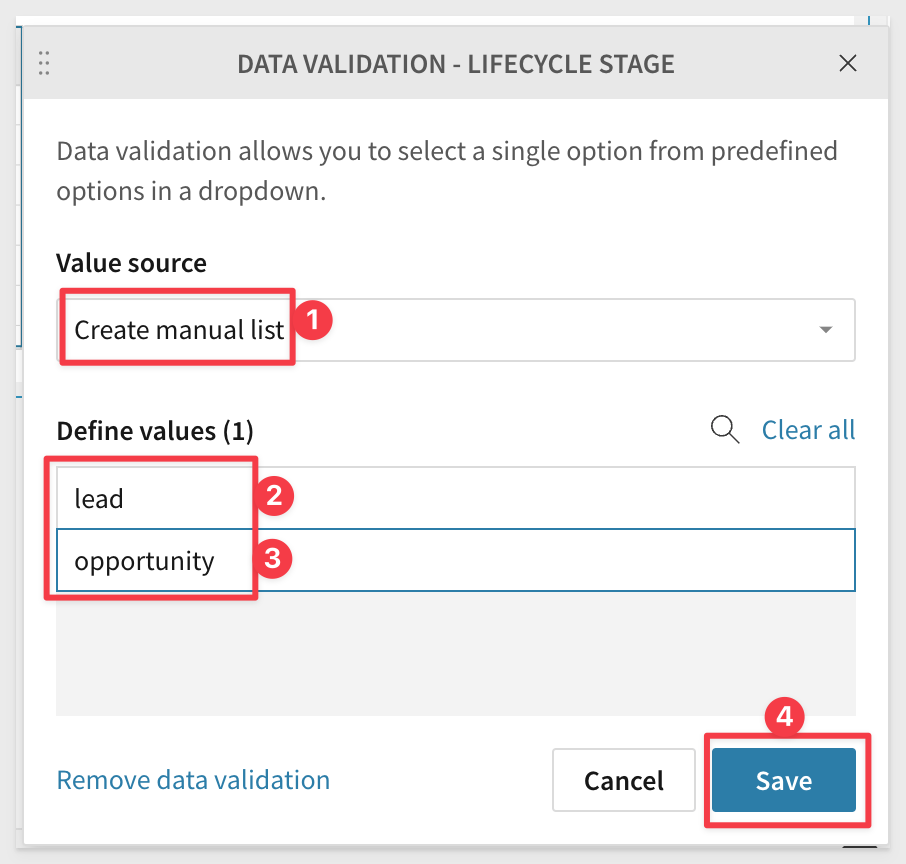
Task: Click Remove data validation link
Action: [x=193, y=780]
